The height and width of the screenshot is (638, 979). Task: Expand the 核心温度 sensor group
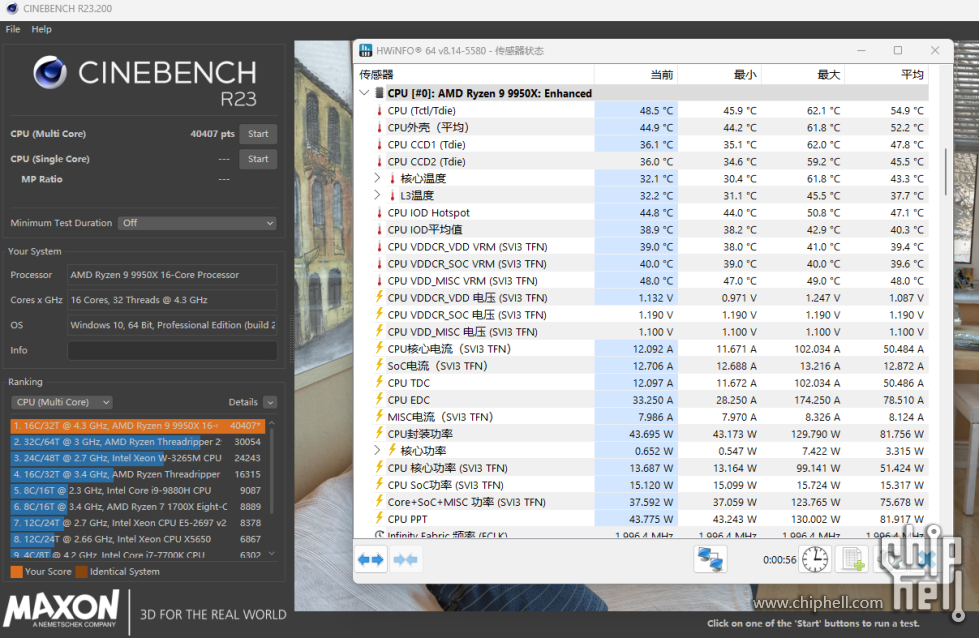(377, 178)
